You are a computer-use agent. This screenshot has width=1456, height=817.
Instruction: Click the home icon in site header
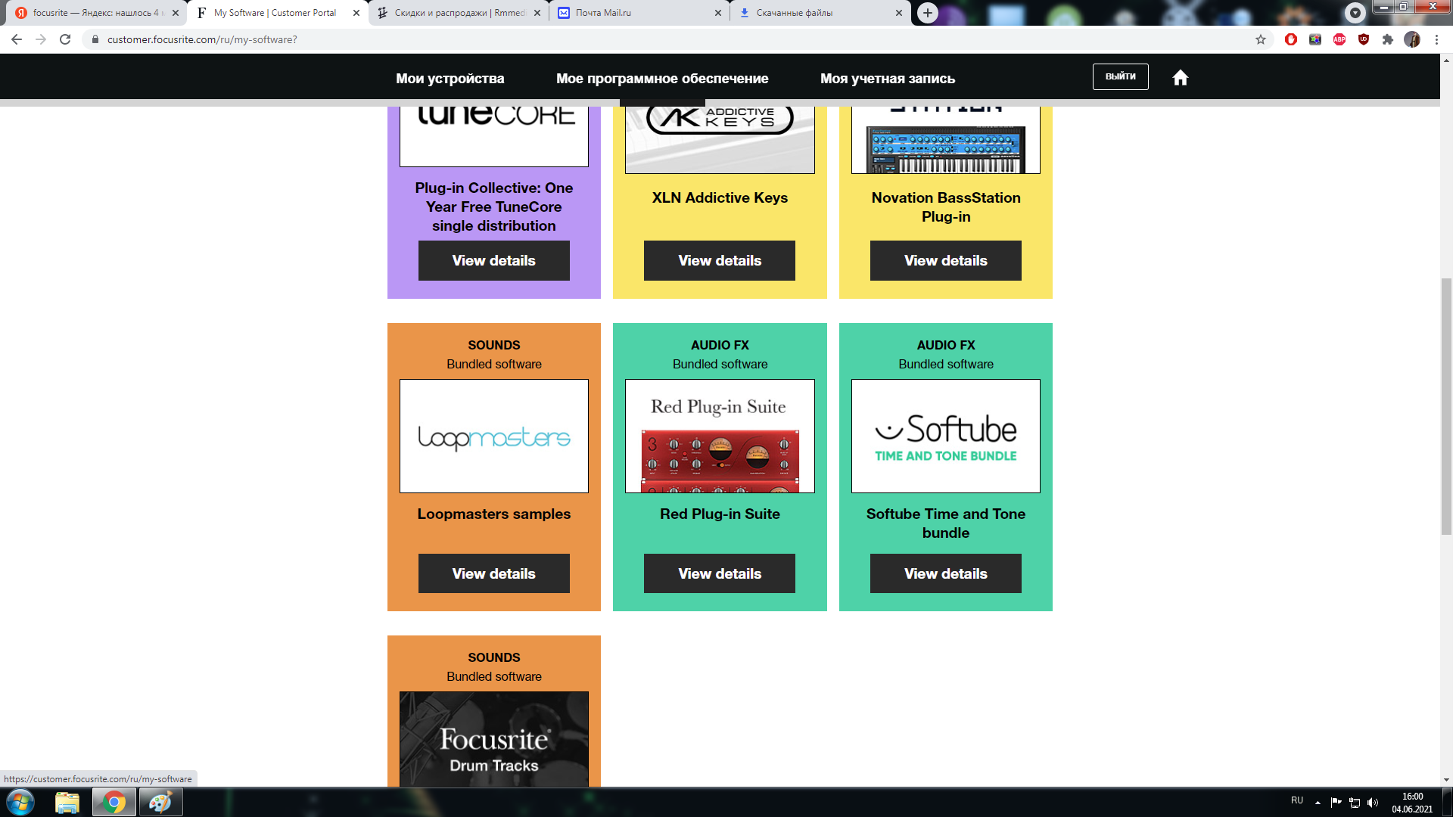click(1182, 78)
